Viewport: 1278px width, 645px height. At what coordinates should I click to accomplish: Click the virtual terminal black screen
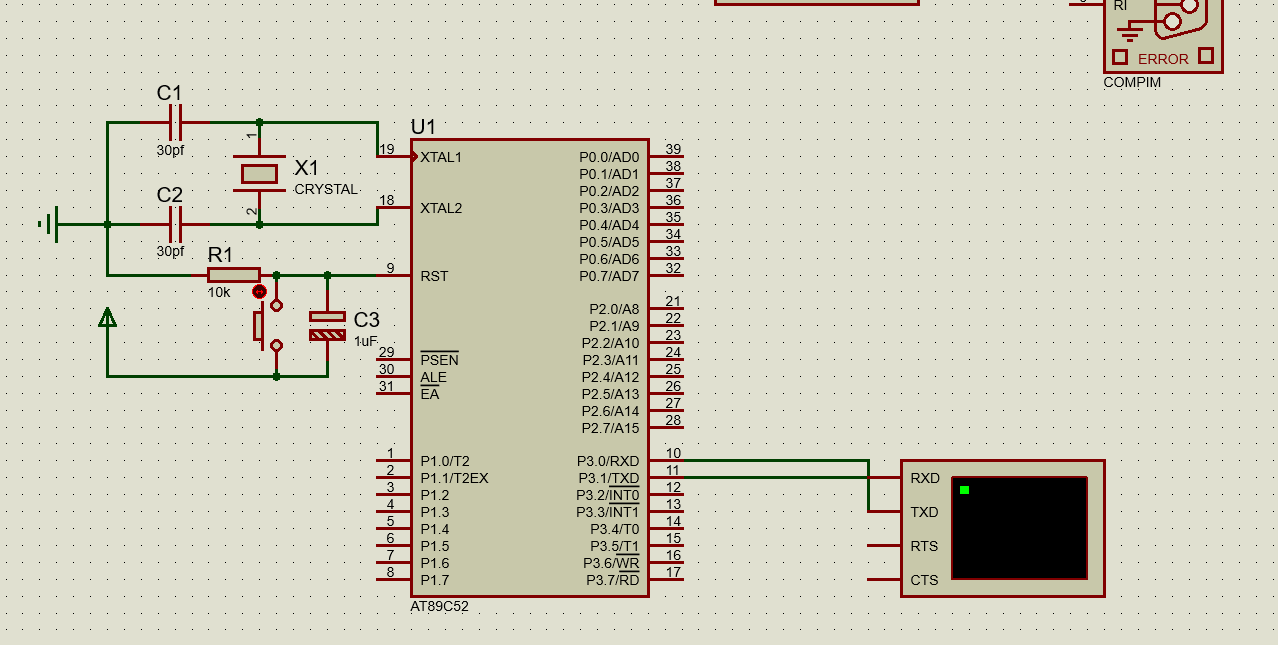tap(1019, 528)
